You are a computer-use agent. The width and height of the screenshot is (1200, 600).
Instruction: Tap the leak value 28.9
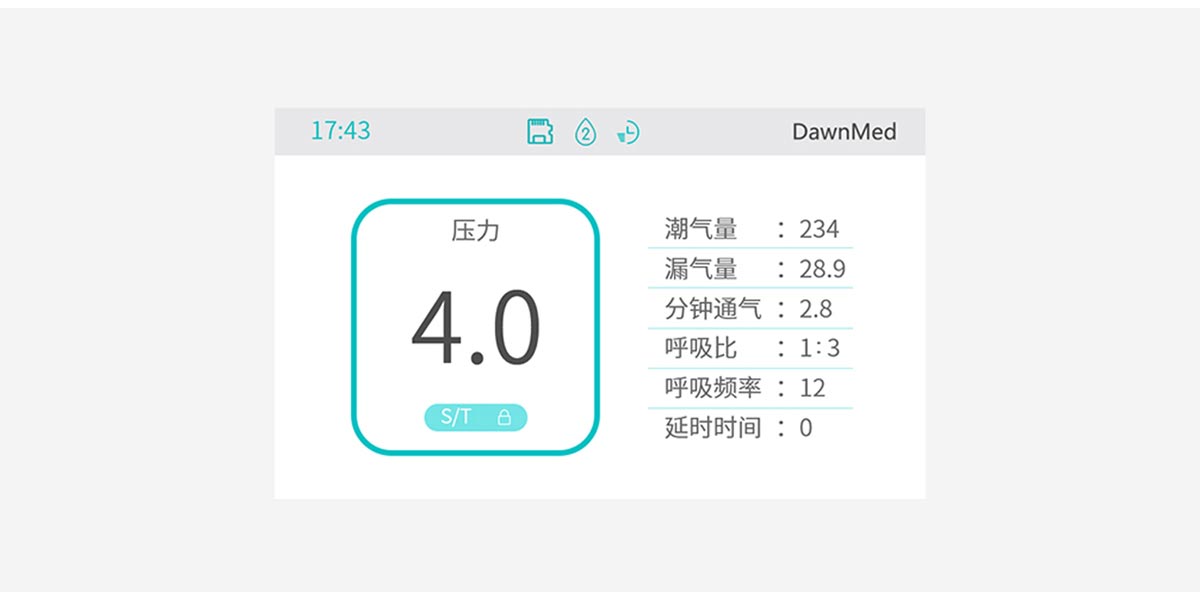tap(822, 269)
